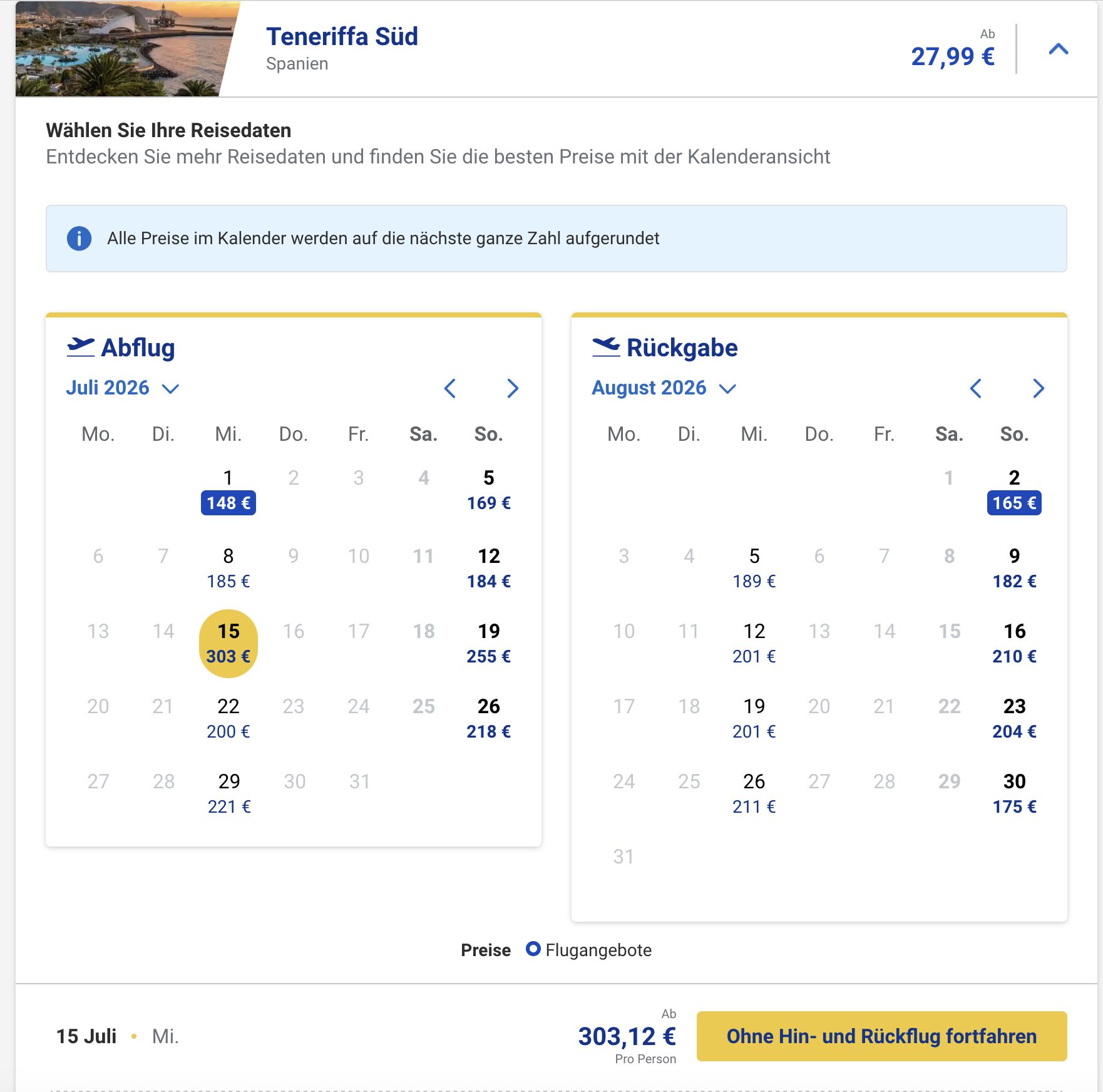Select the Flugangebote radio button
Screen dimensions: 1103x1092
pos(533,949)
